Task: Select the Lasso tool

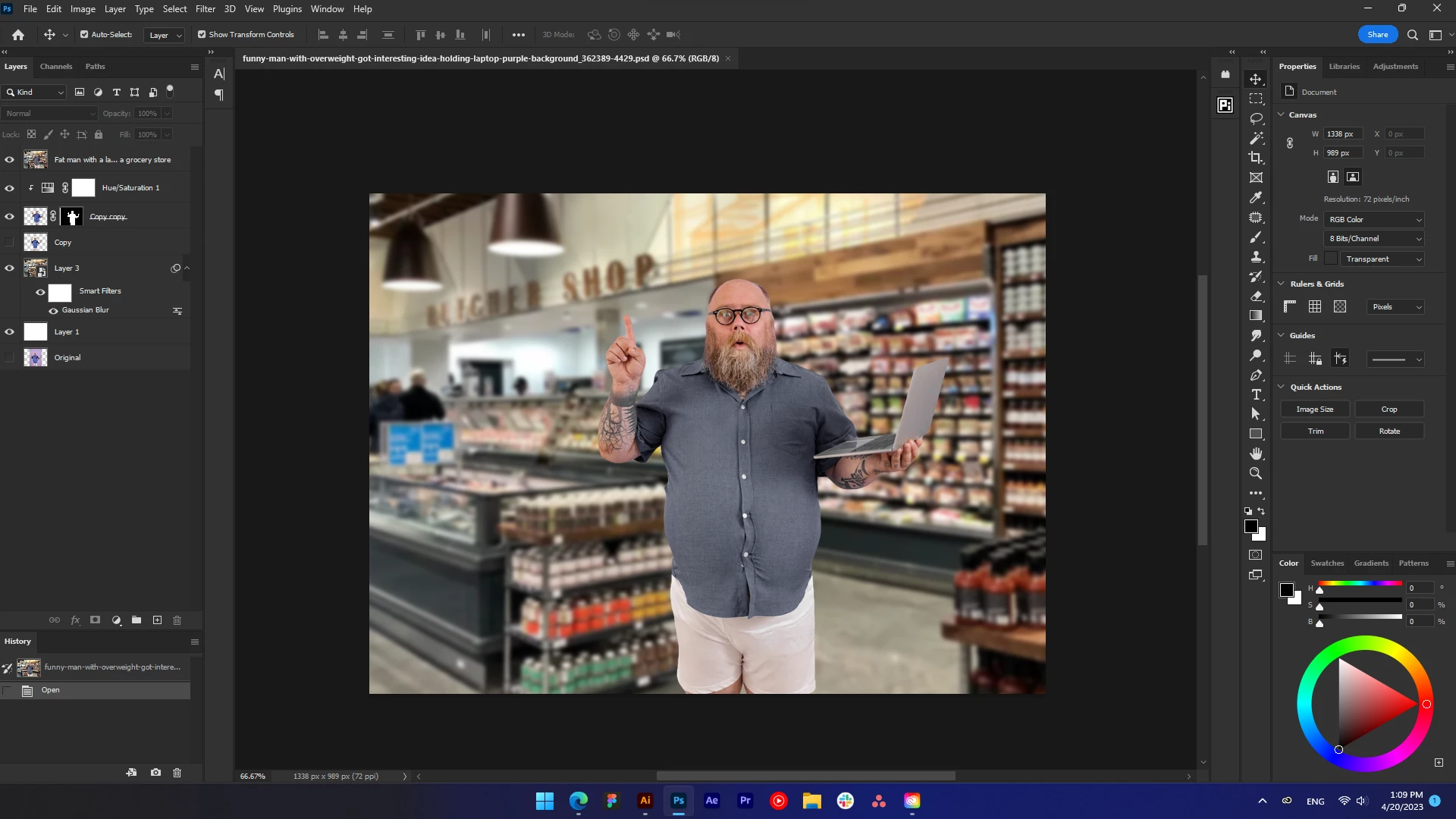Action: click(x=1256, y=118)
